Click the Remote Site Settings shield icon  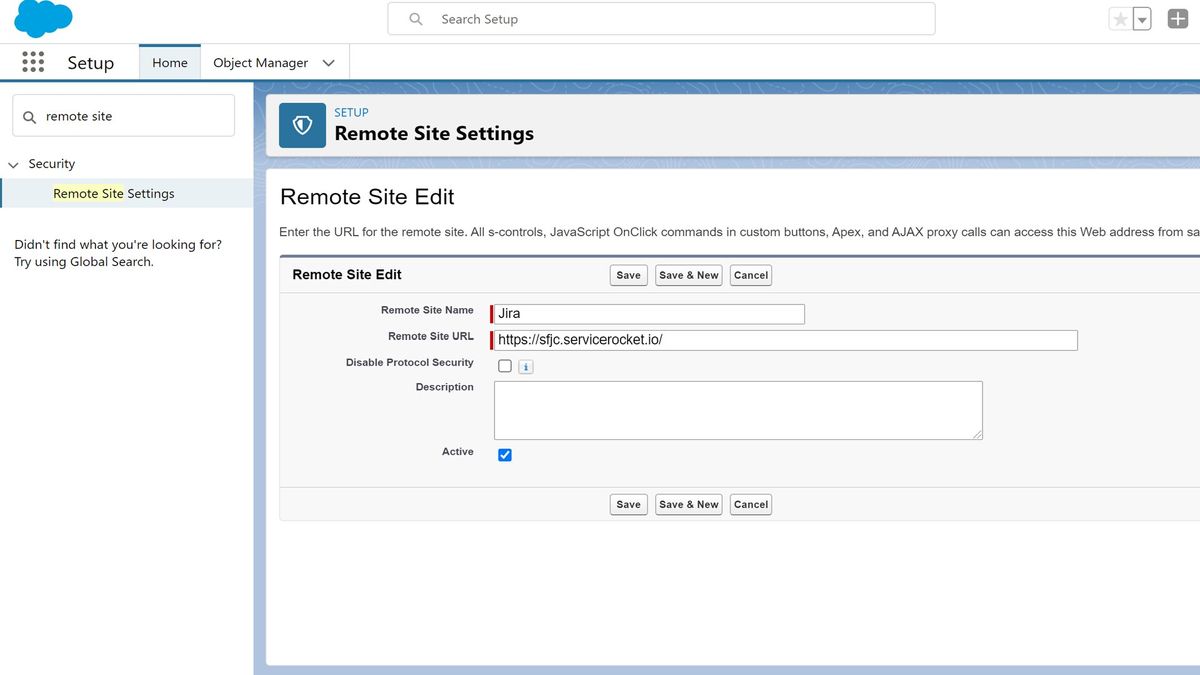point(302,125)
